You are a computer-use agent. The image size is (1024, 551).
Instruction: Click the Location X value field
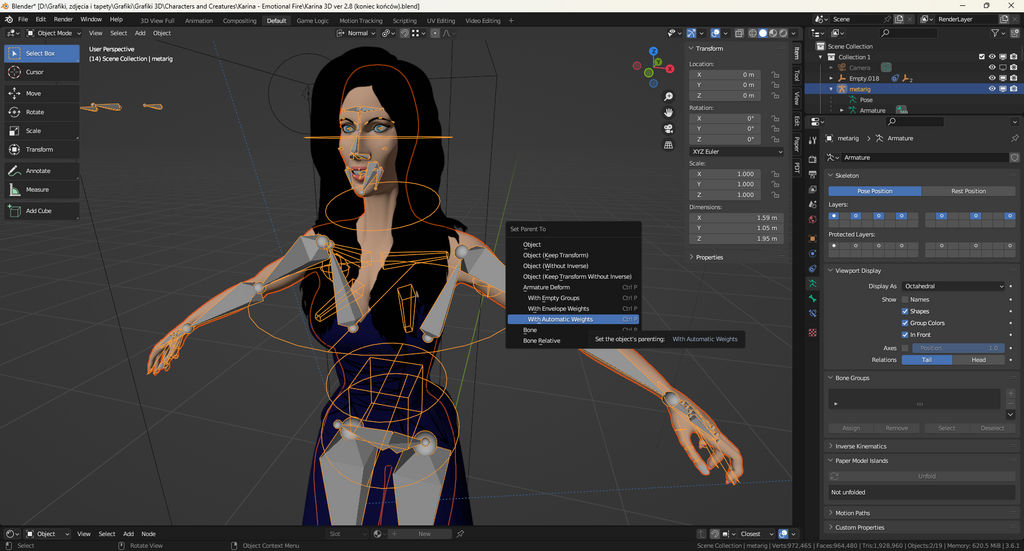[x=725, y=74]
